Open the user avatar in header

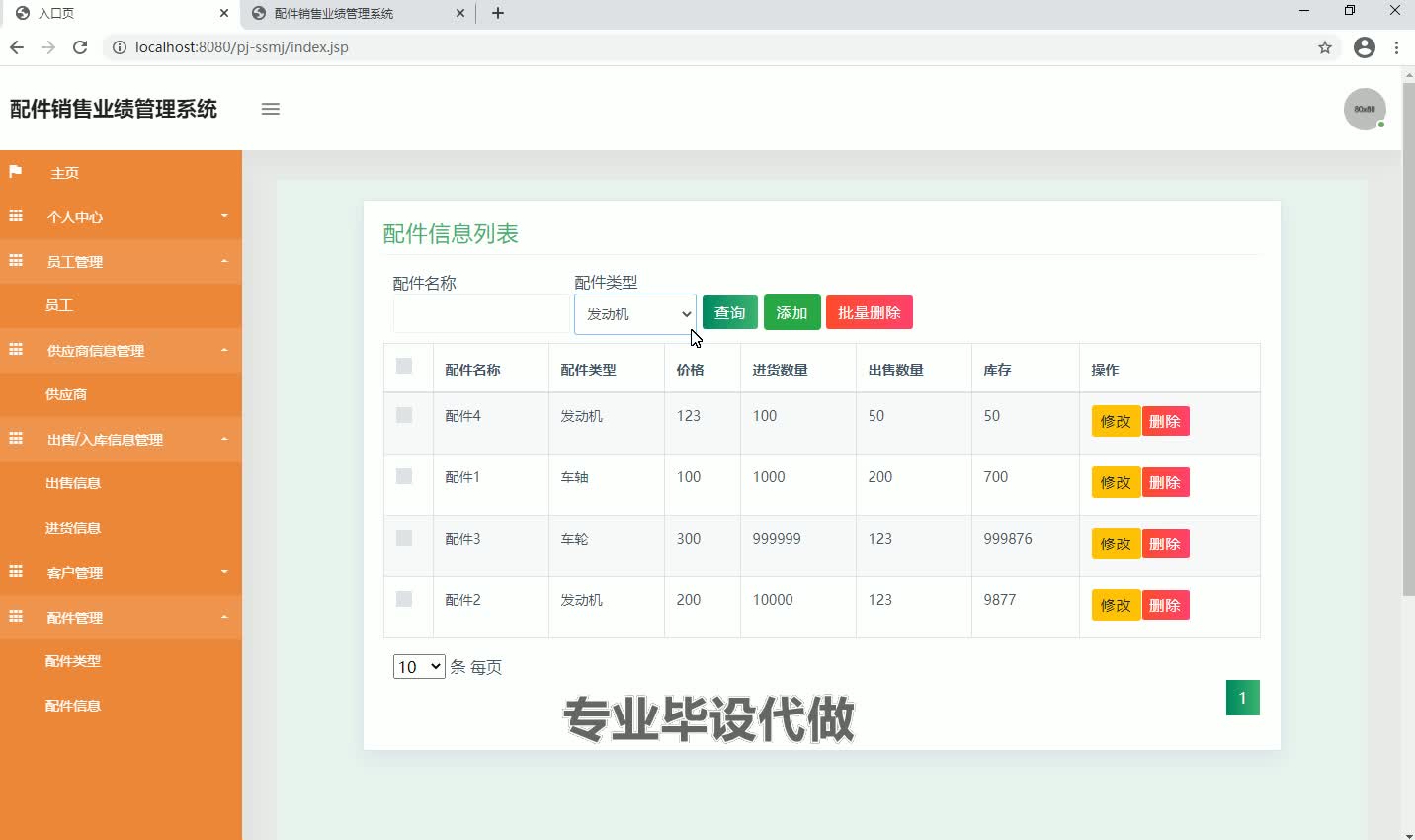click(1365, 109)
